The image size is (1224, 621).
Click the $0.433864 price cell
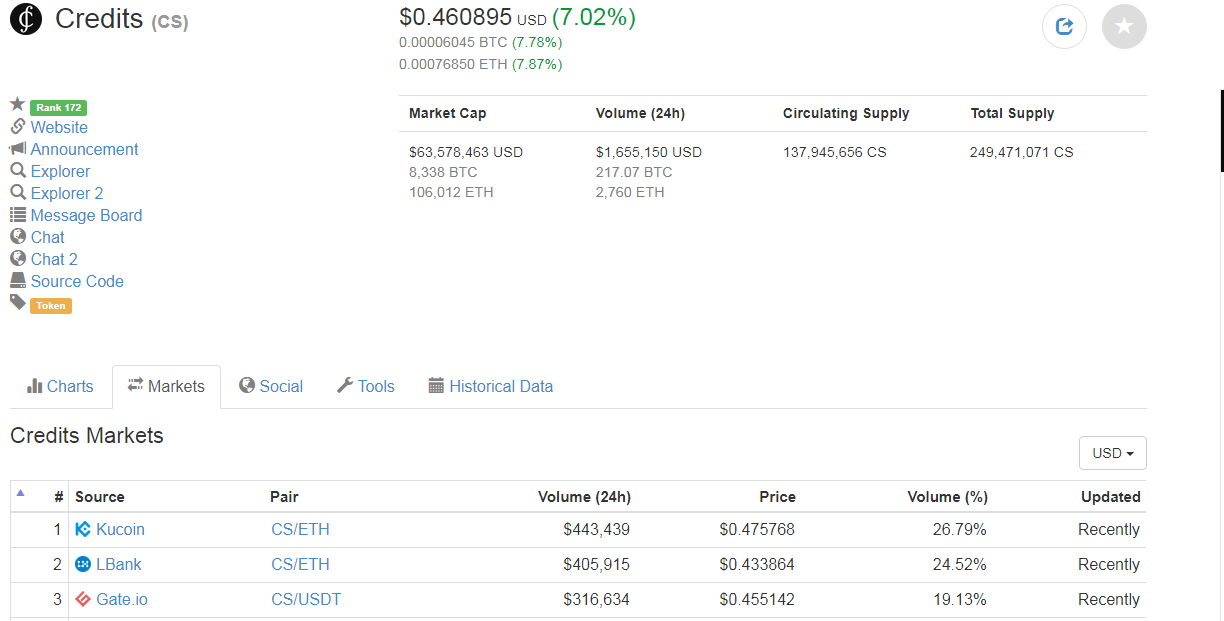[757, 564]
